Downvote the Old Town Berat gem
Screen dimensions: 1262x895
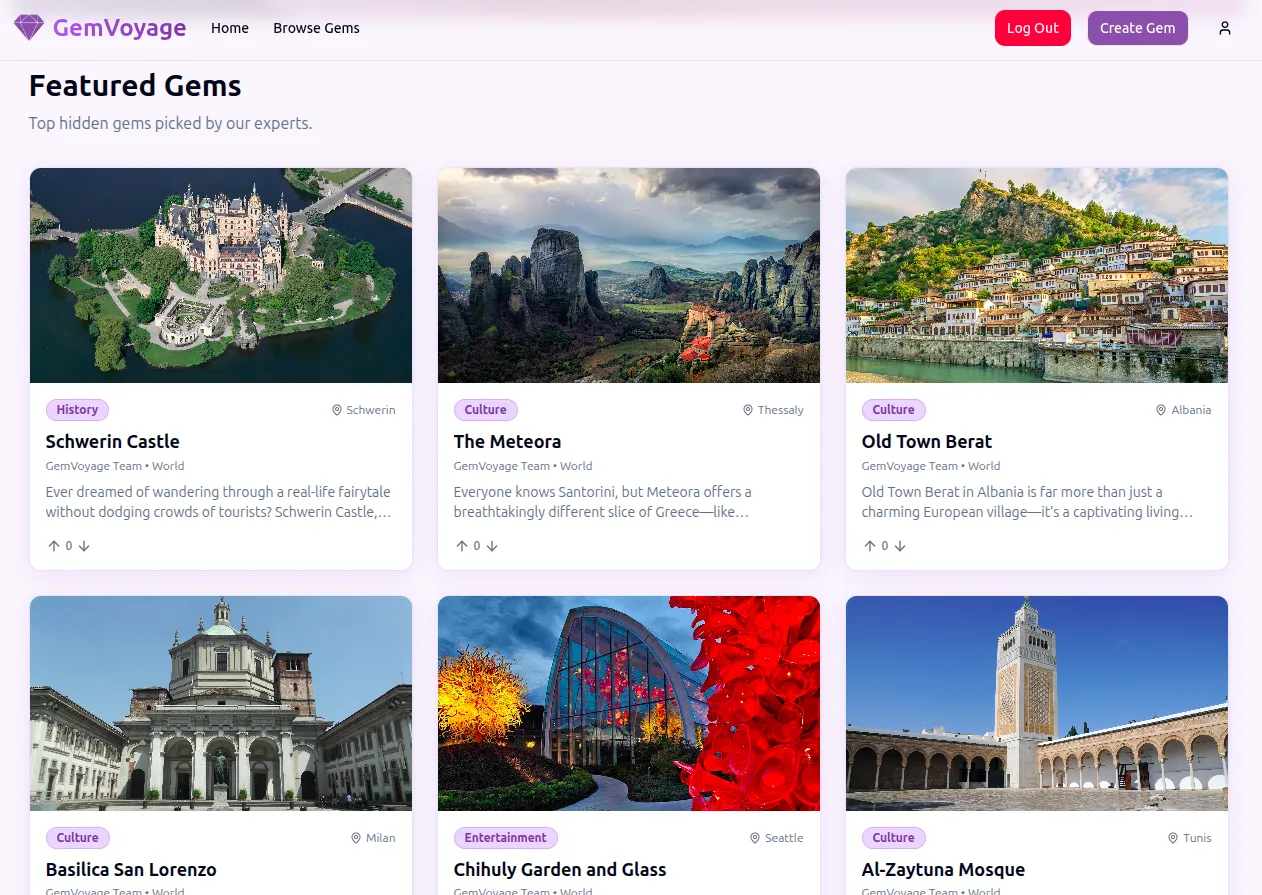[900, 546]
